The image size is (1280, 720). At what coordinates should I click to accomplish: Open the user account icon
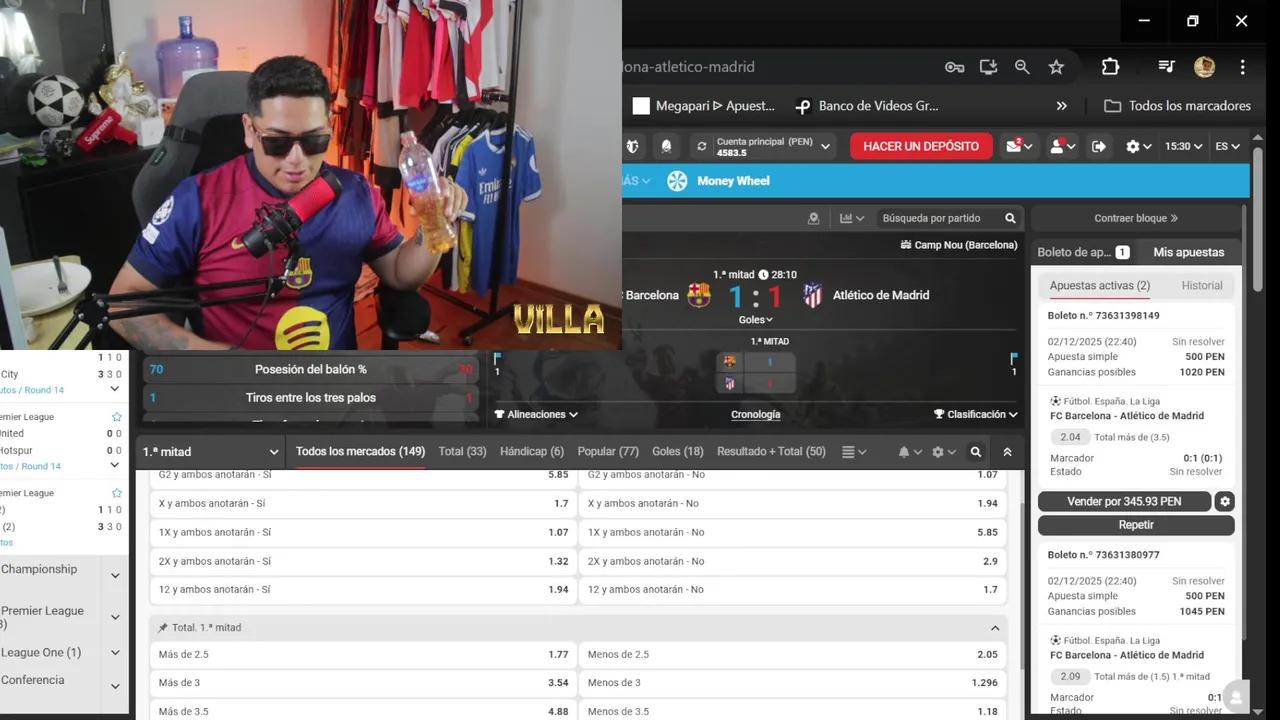point(1062,146)
